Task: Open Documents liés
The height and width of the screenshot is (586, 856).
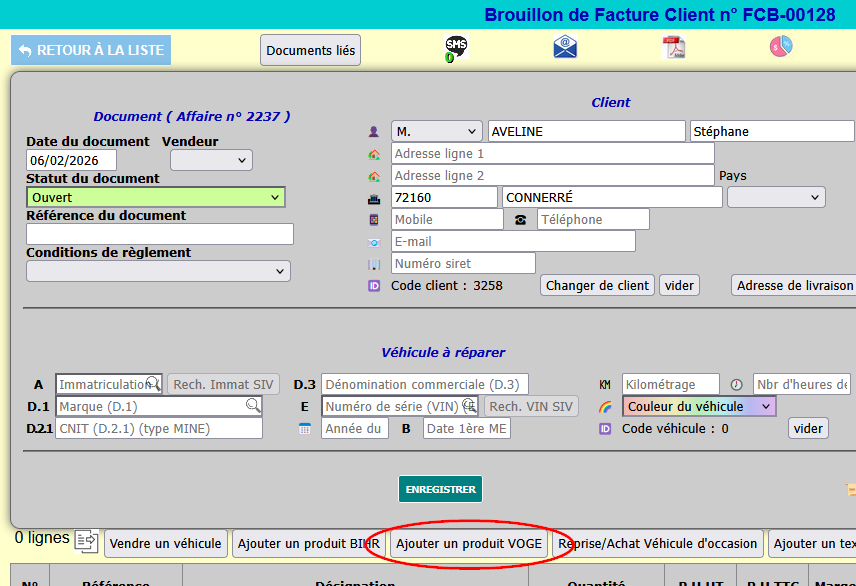Action: tap(310, 50)
